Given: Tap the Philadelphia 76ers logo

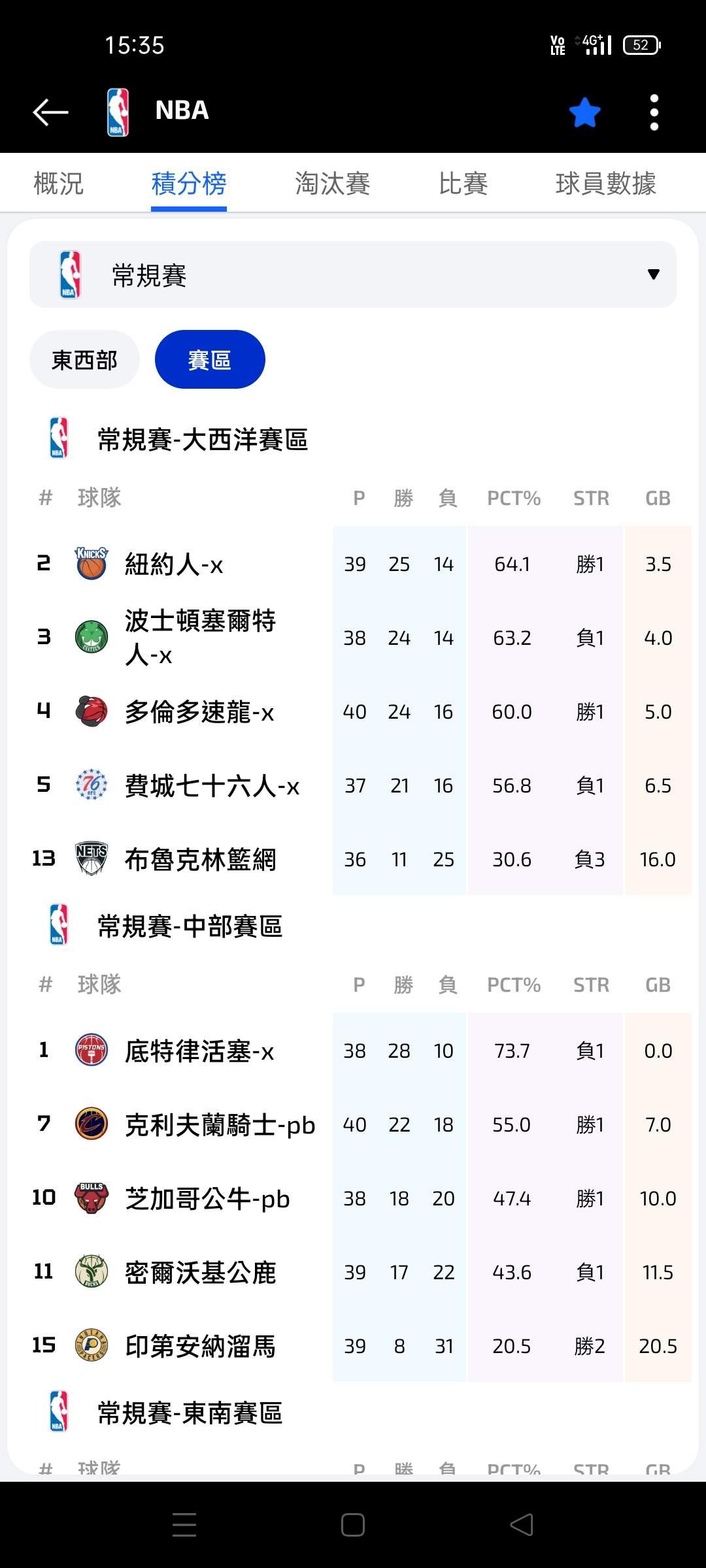Looking at the screenshot, I should coord(92,785).
